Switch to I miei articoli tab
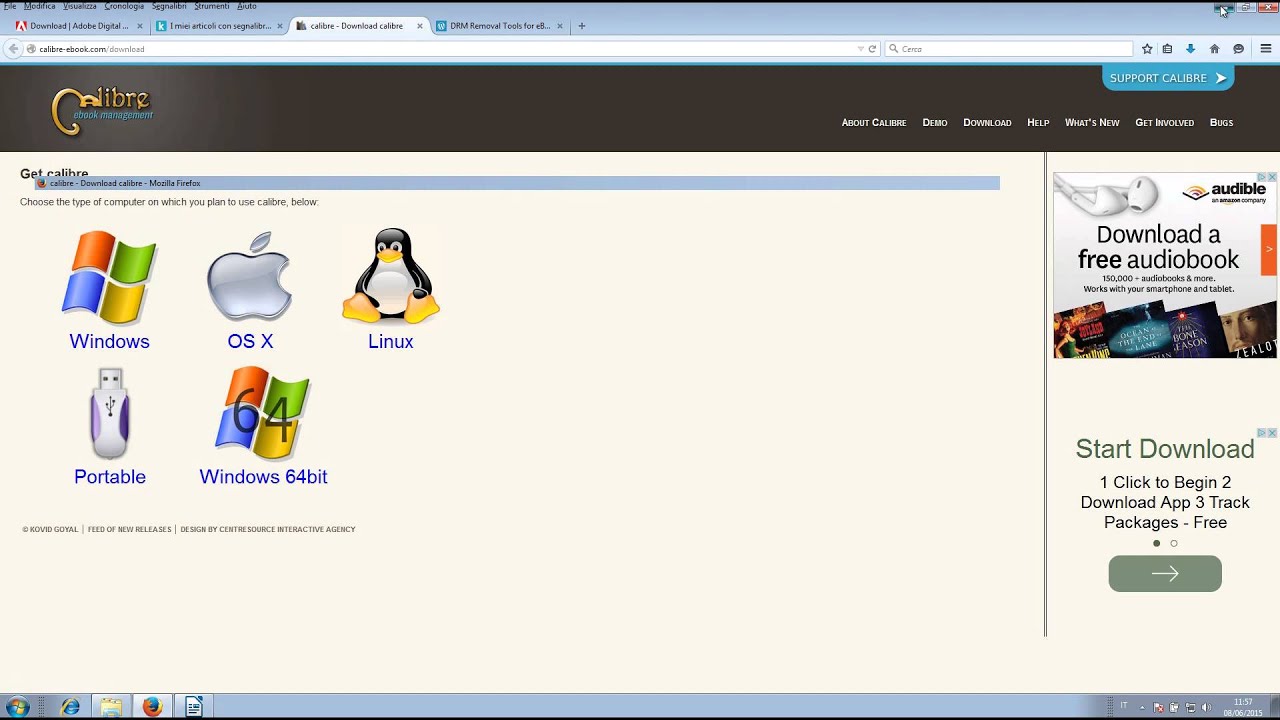Viewport: 1280px width, 720px height. [x=220, y=26]
